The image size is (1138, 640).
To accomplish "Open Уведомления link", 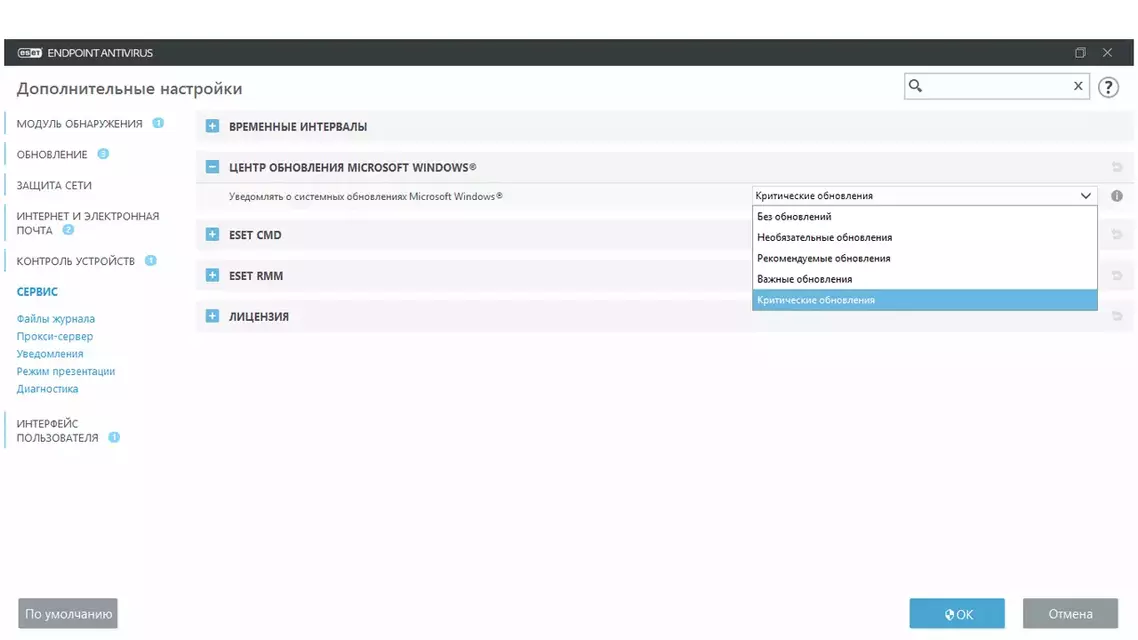I will 49,353.
